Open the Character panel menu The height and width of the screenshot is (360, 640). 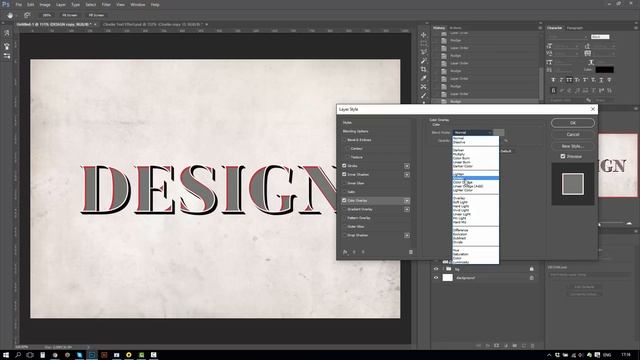(x=636, y=27)
